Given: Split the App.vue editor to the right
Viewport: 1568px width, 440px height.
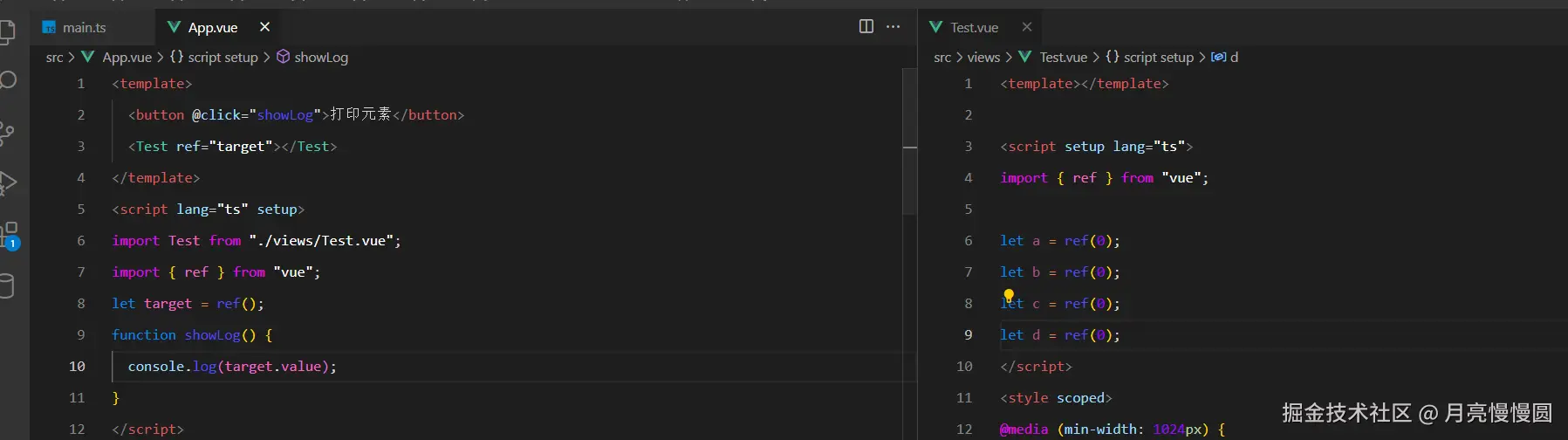Looking at the screenshot, I should 866,27.
